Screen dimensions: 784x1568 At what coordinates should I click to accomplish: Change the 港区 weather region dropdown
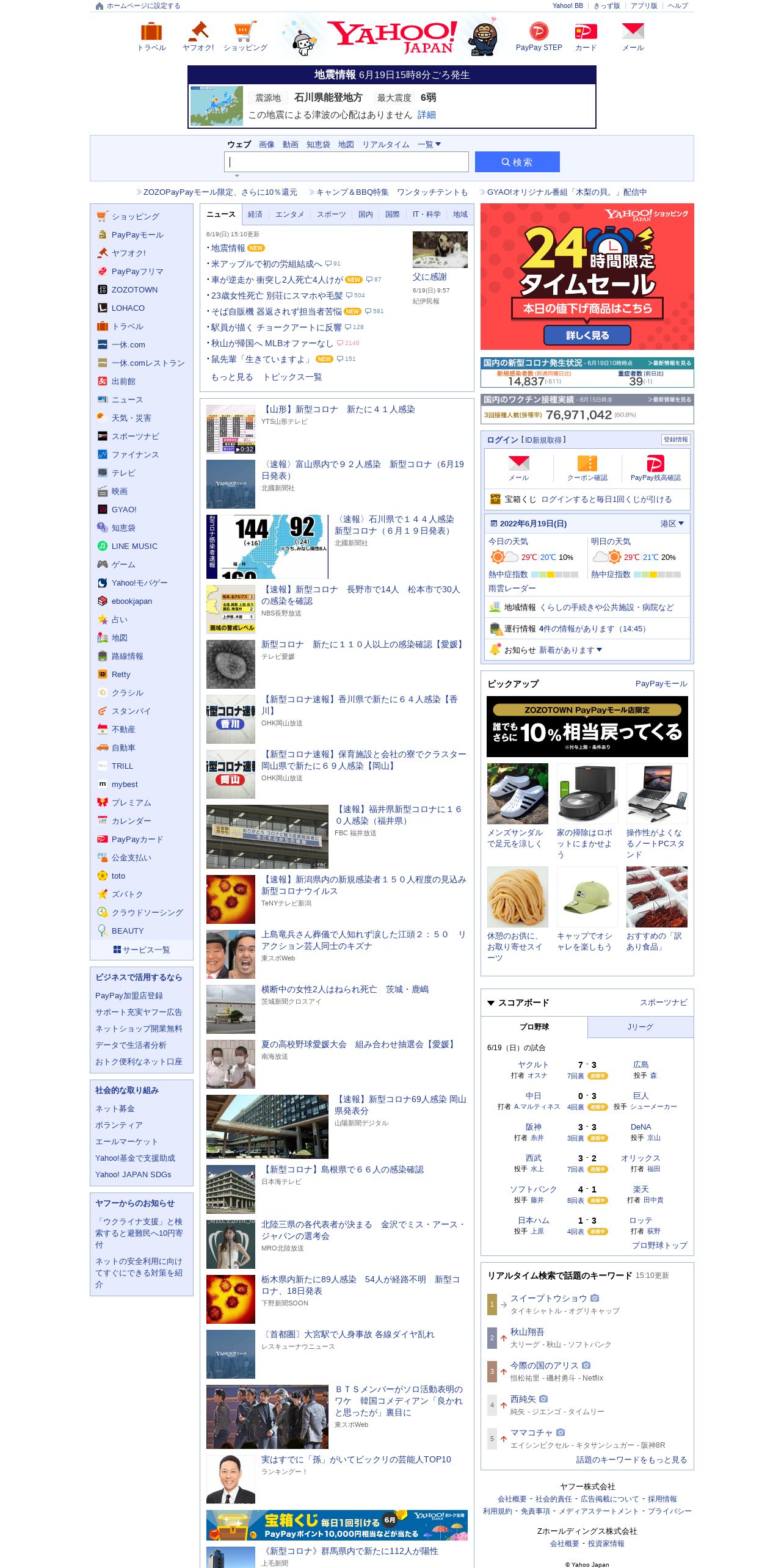click(672, 524)
